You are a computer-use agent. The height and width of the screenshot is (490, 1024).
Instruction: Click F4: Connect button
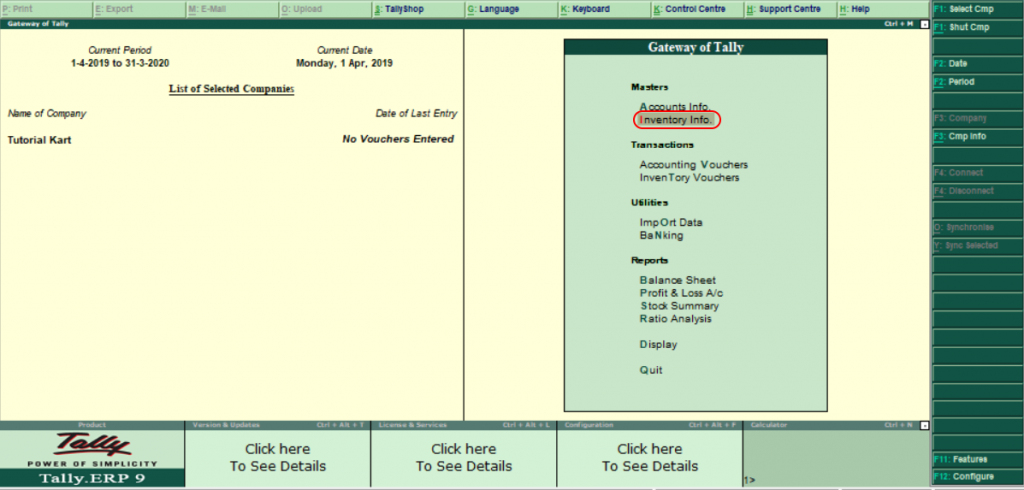(x=977, y=172)
